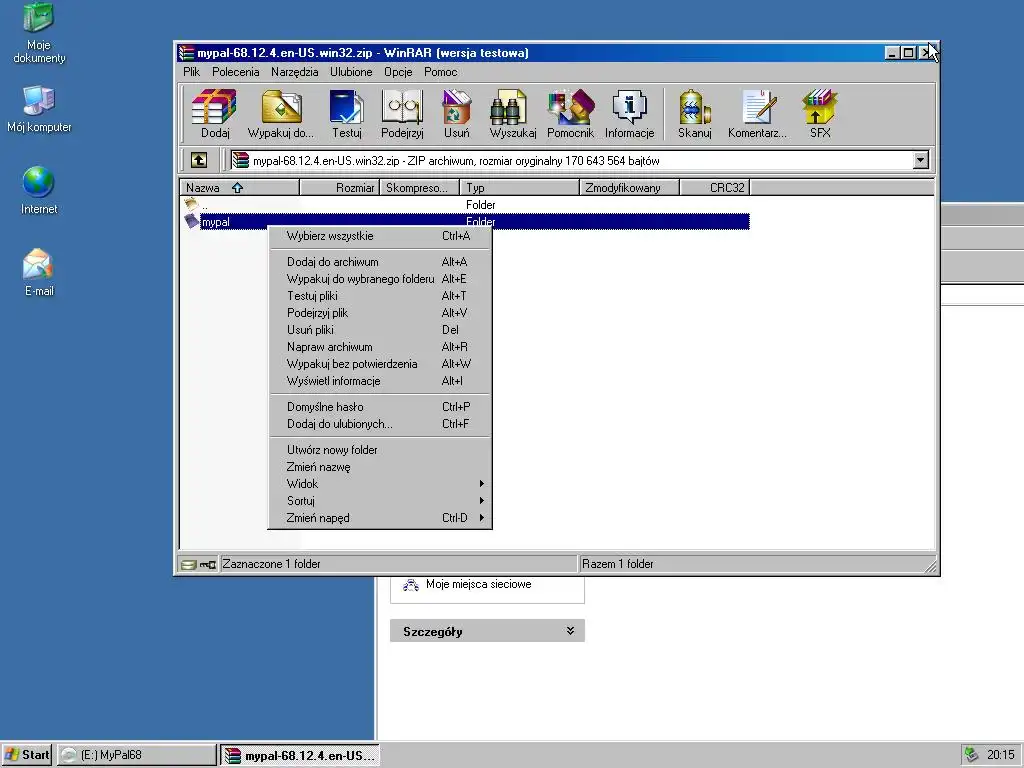Click the Skanuj virus scan icon
Viewport: 1024px width, 768px height.
coord(694,114)
